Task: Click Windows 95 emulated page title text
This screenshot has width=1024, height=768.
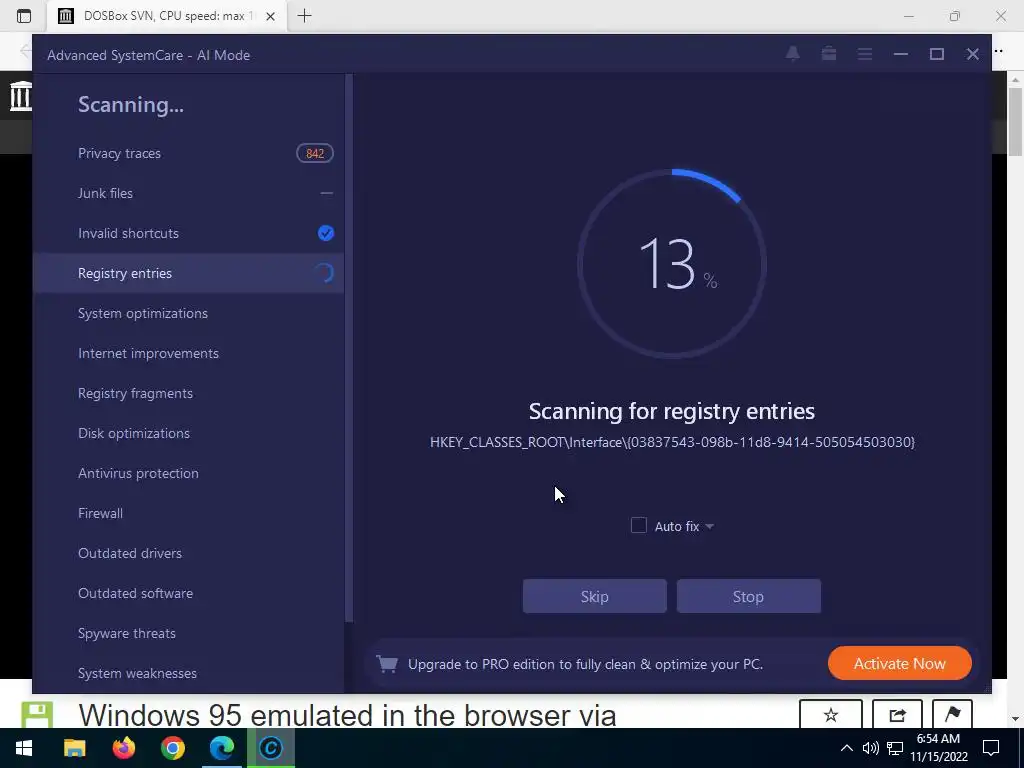Action: 347,715
